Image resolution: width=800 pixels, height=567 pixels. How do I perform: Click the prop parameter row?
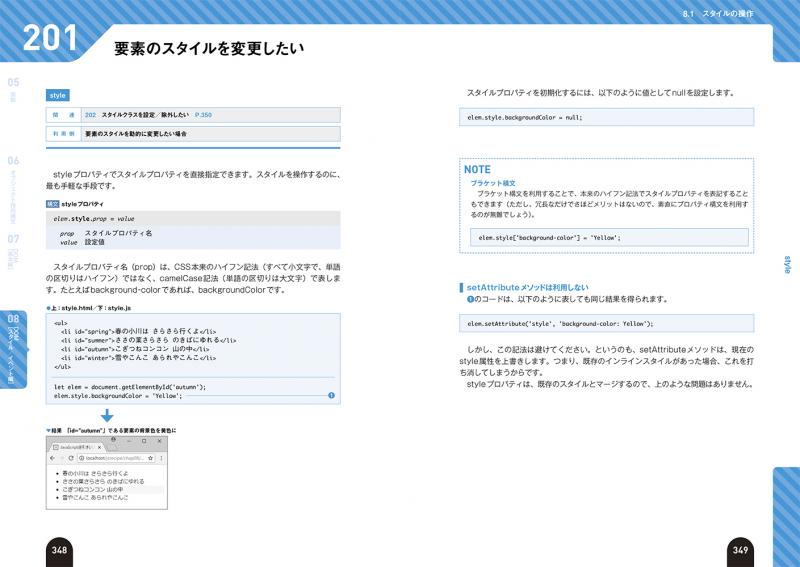[x=106, y=233]
